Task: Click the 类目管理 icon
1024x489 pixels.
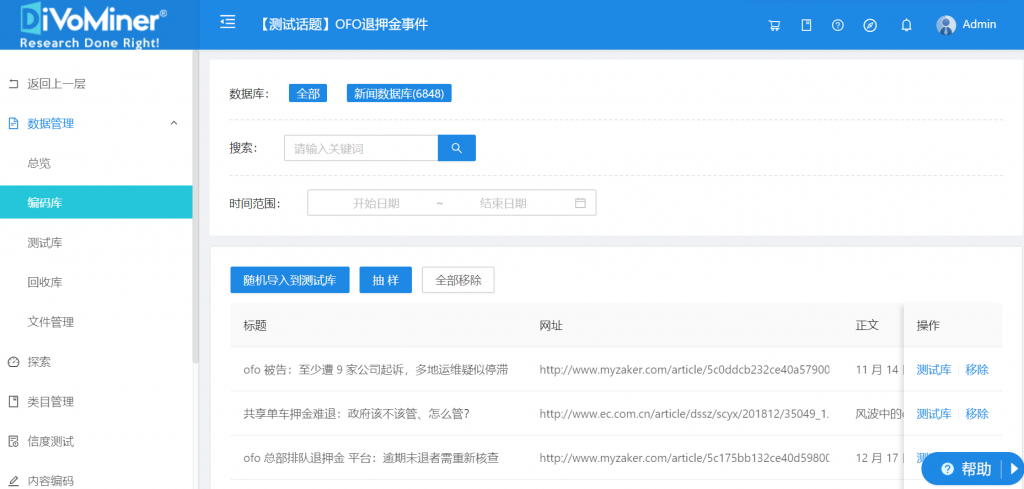Action: tap(13, 402)
